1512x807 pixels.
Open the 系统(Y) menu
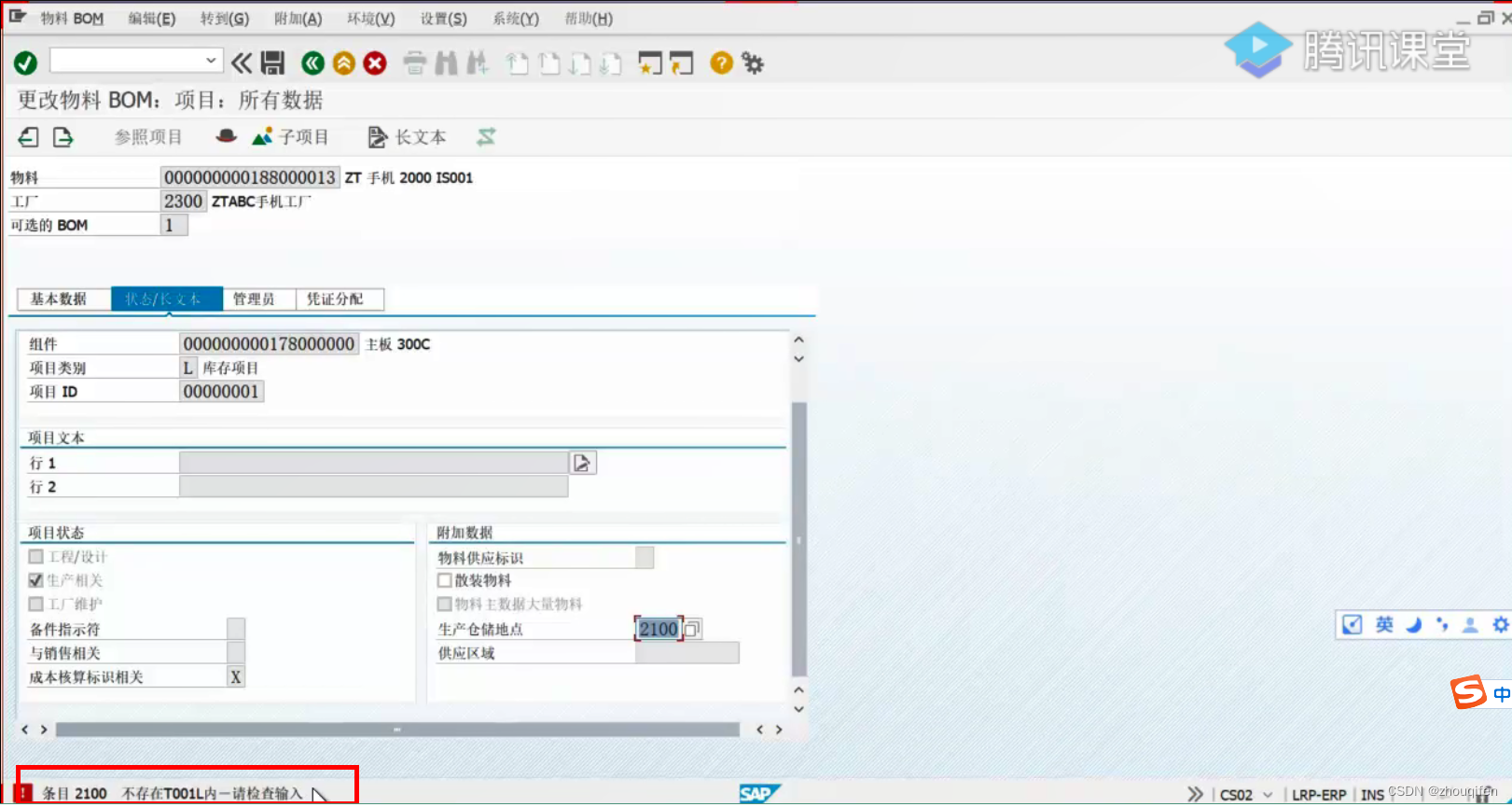[516, 19]
